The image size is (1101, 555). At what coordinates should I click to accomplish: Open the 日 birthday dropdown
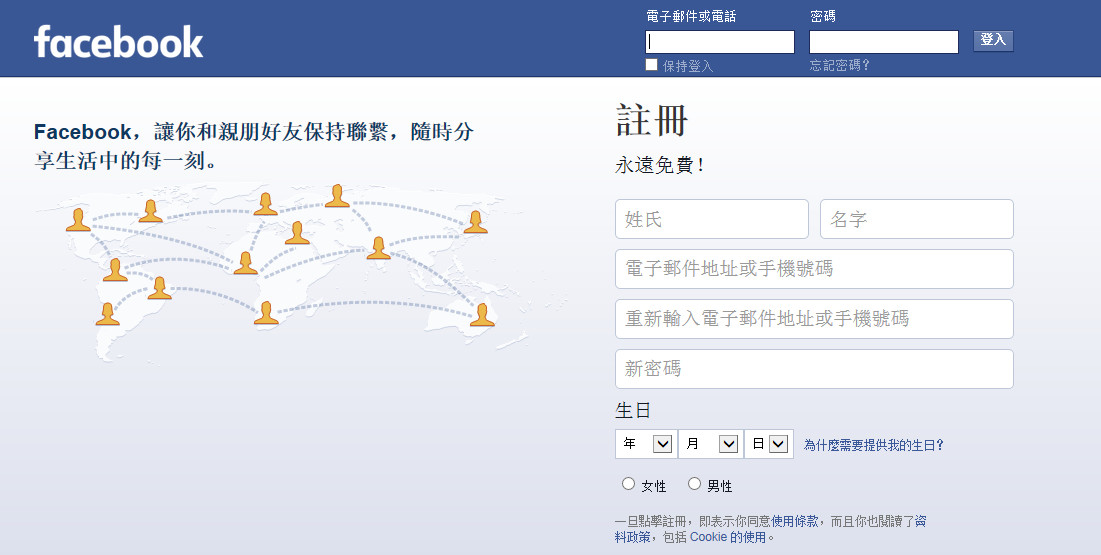click(769, 444)
